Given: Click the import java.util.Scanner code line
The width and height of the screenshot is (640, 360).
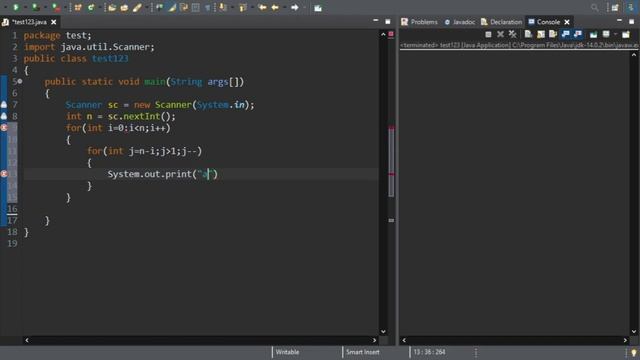Looking at the screenshot, I should pos(89,47).
